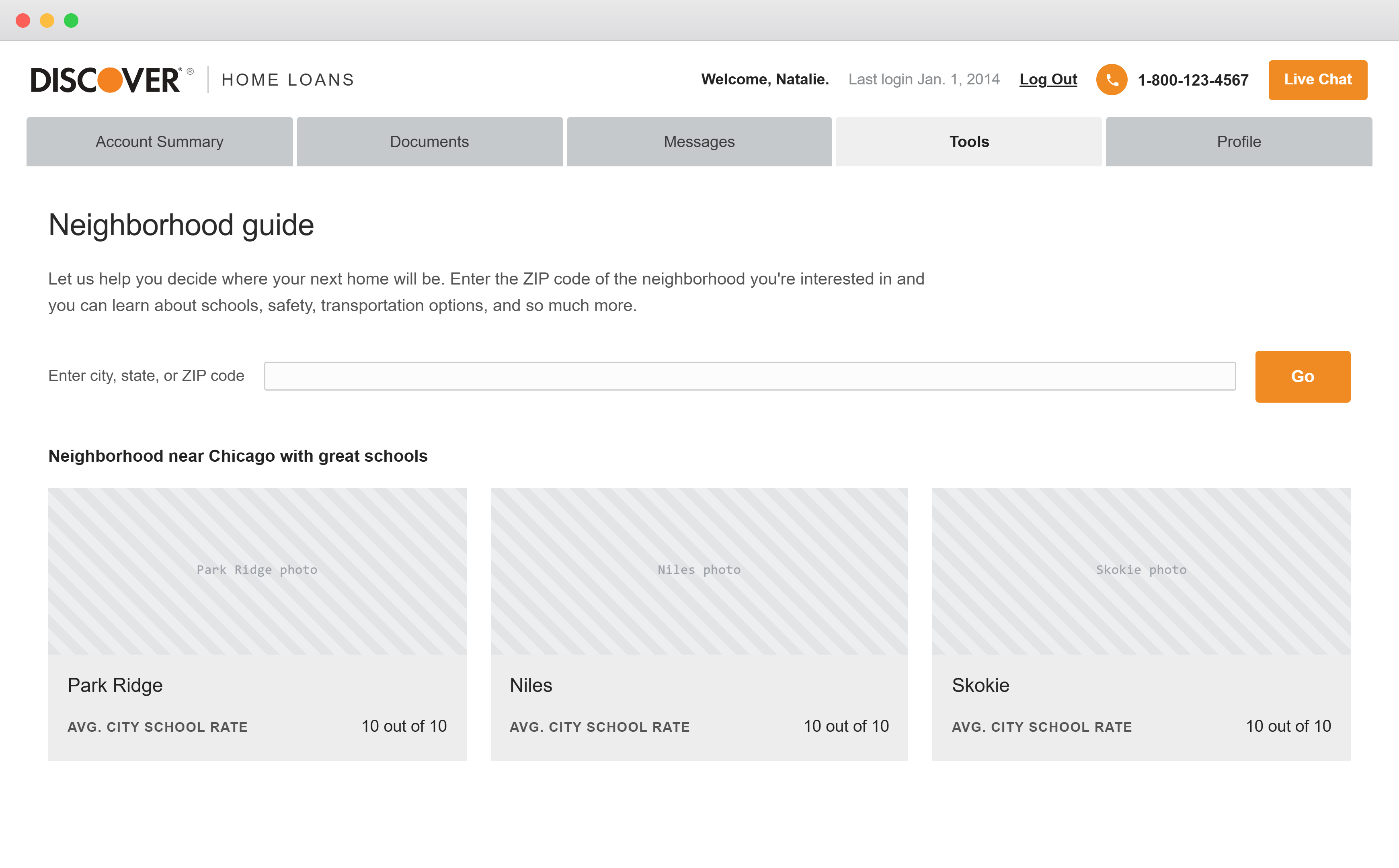1399x868 pixels.
Task: Click Skokie's 10 out of 10 rating
Action: [1288, 726]
